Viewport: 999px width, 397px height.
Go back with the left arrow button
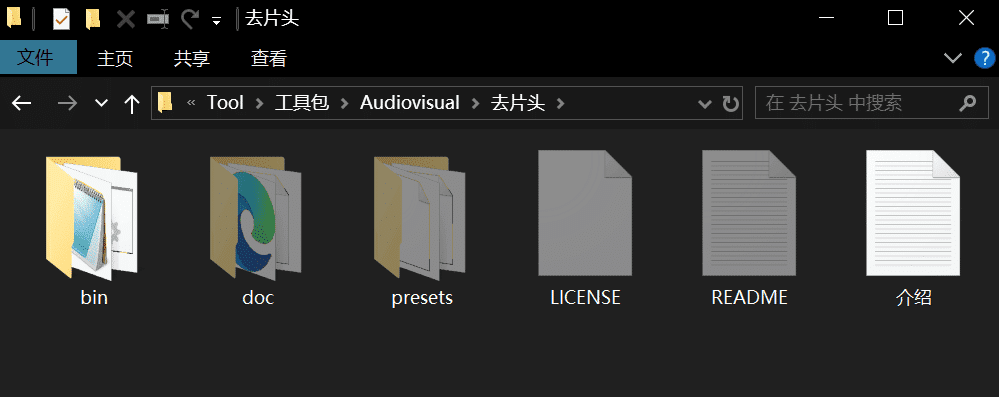pyautogui.click(x=22, y=103)
